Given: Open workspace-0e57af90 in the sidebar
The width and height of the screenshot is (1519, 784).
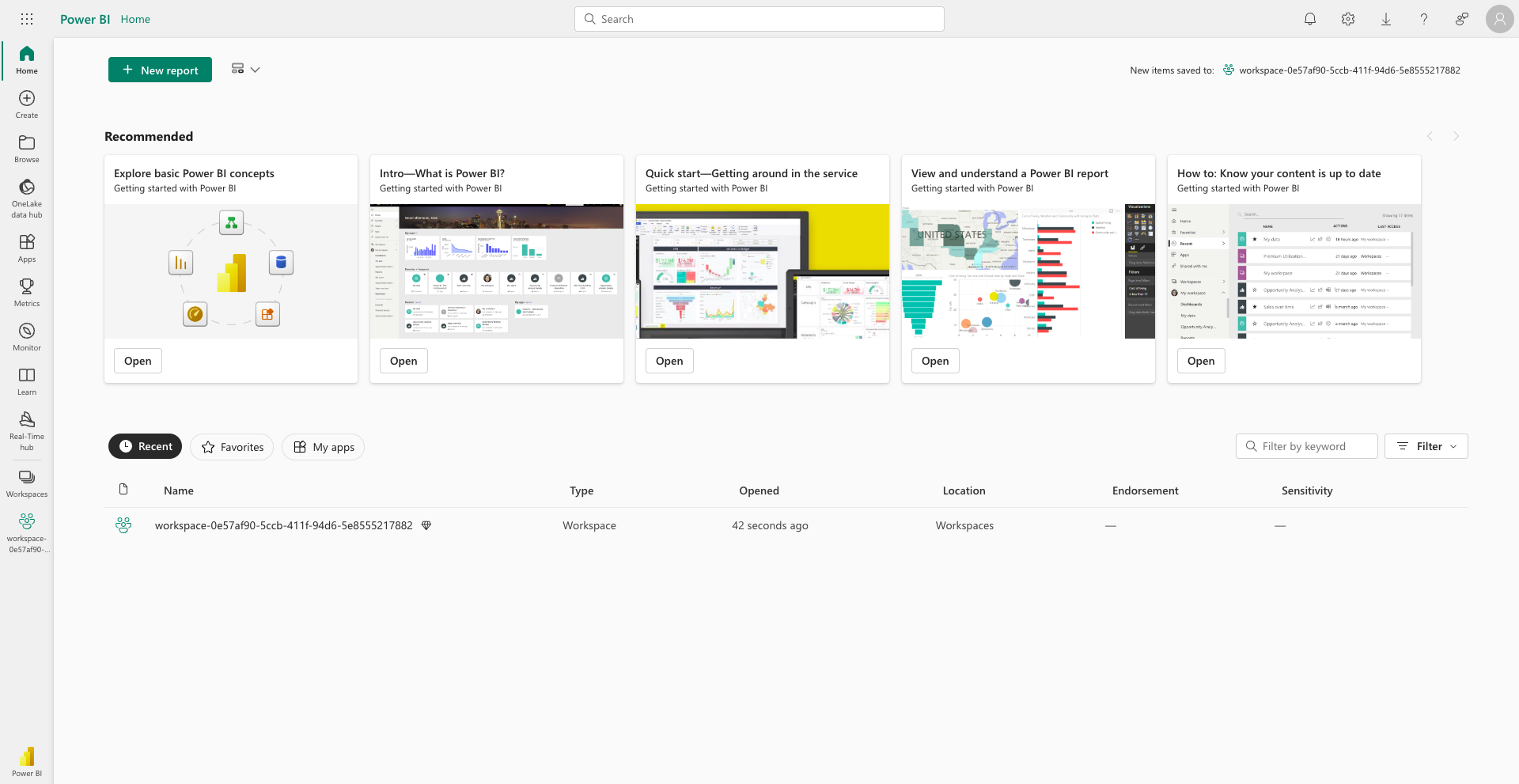Looking at the screenshot, I should (x=27, y=532).
